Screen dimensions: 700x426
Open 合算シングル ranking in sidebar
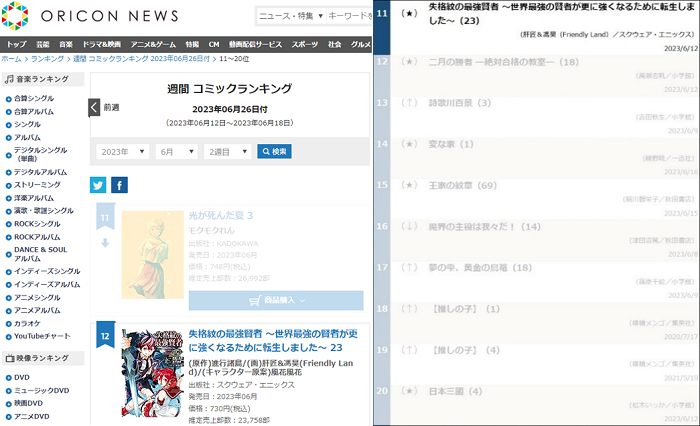[x=34, y=98]
